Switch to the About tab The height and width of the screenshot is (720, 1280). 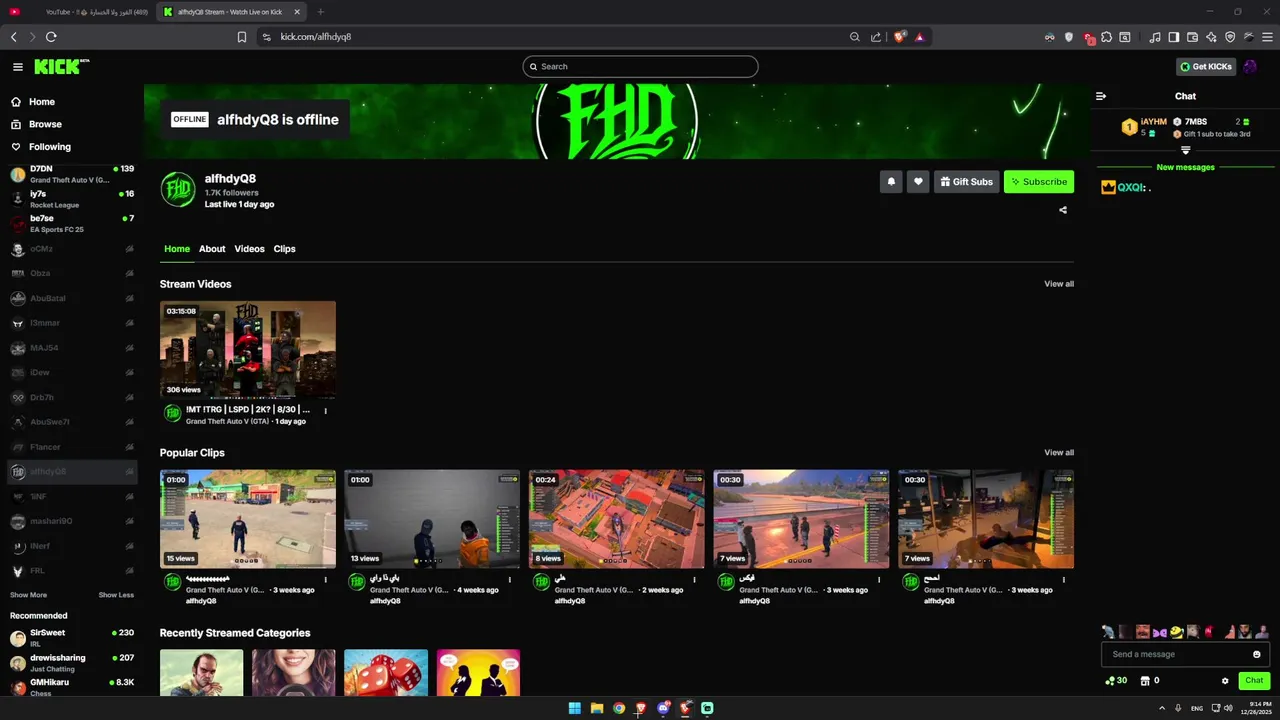pos(212,249)
